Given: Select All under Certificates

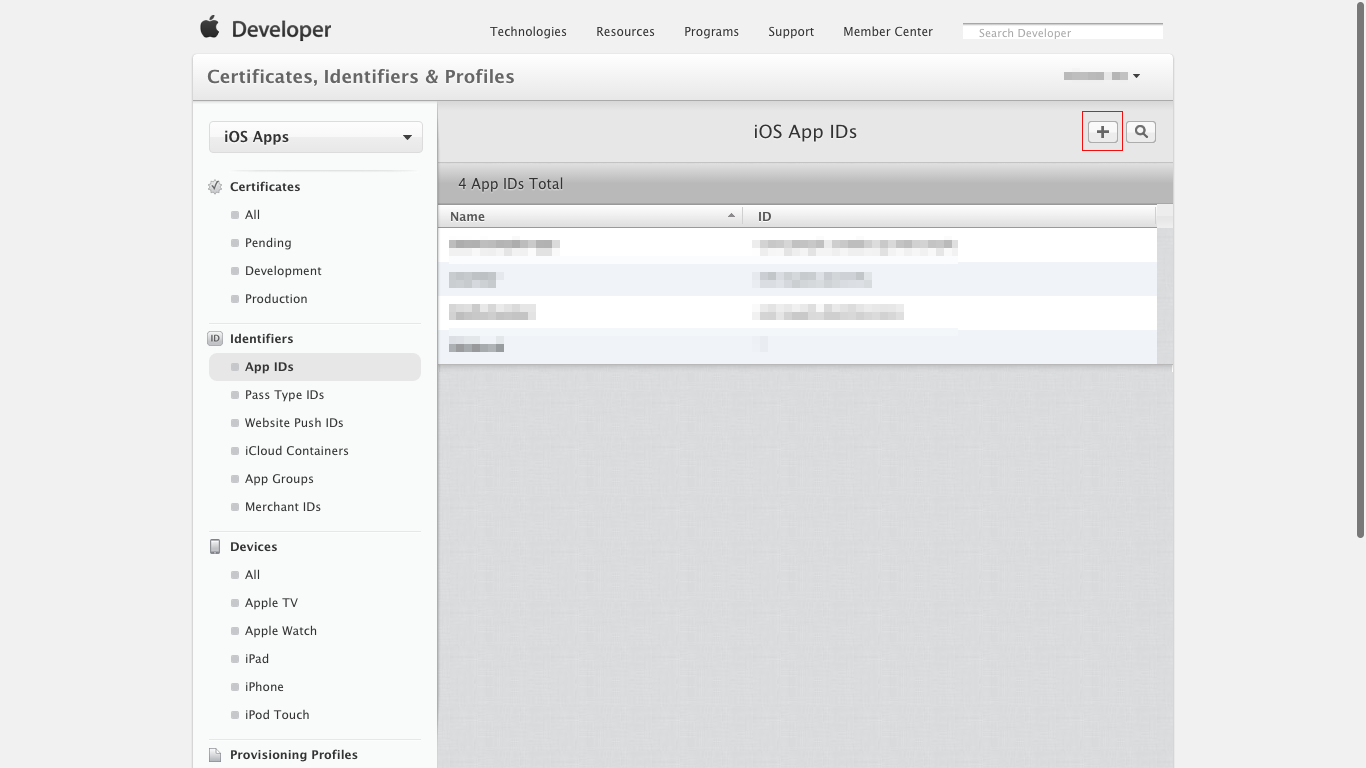Looking at the screenshot, I should point(252,215).
